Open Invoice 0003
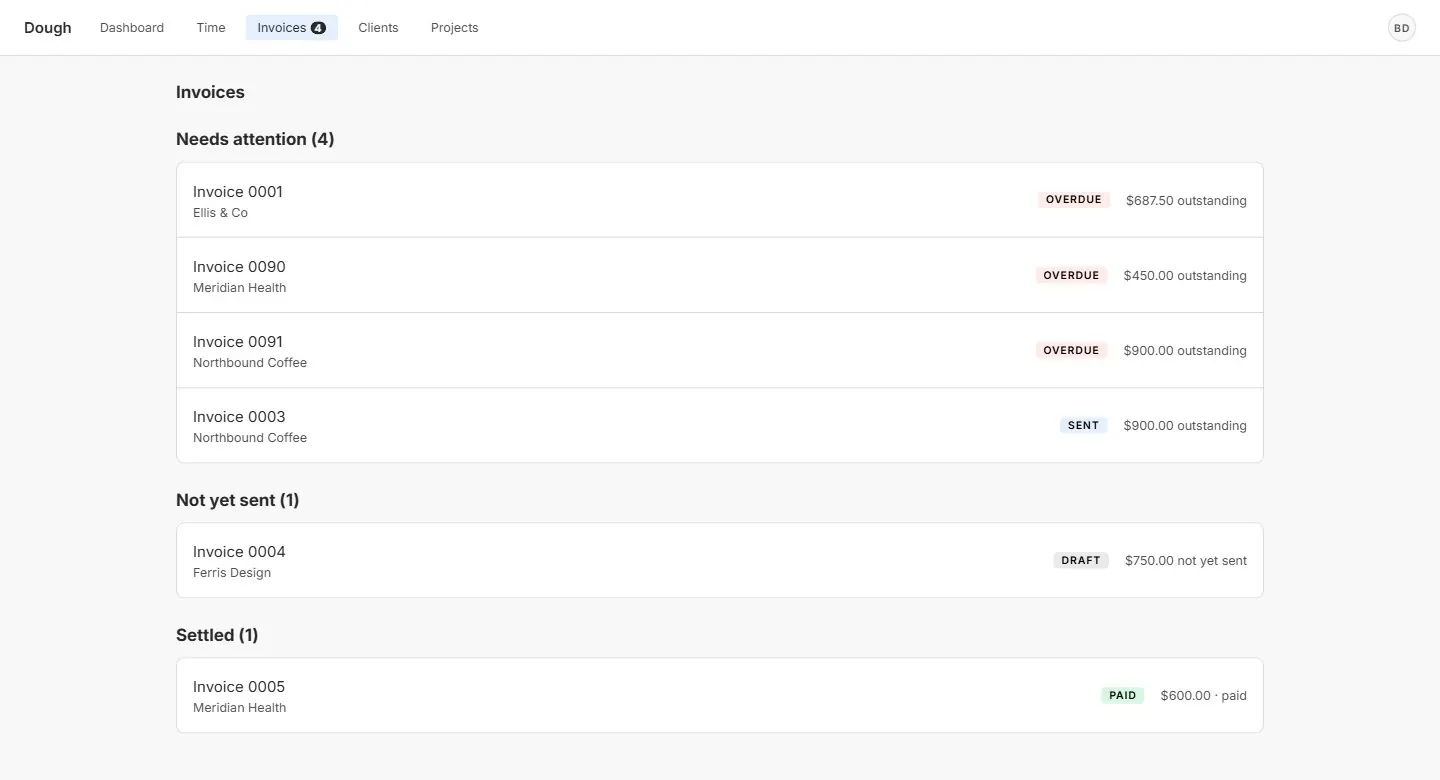The image size is (1440, 780). click(x=720, y=425)
